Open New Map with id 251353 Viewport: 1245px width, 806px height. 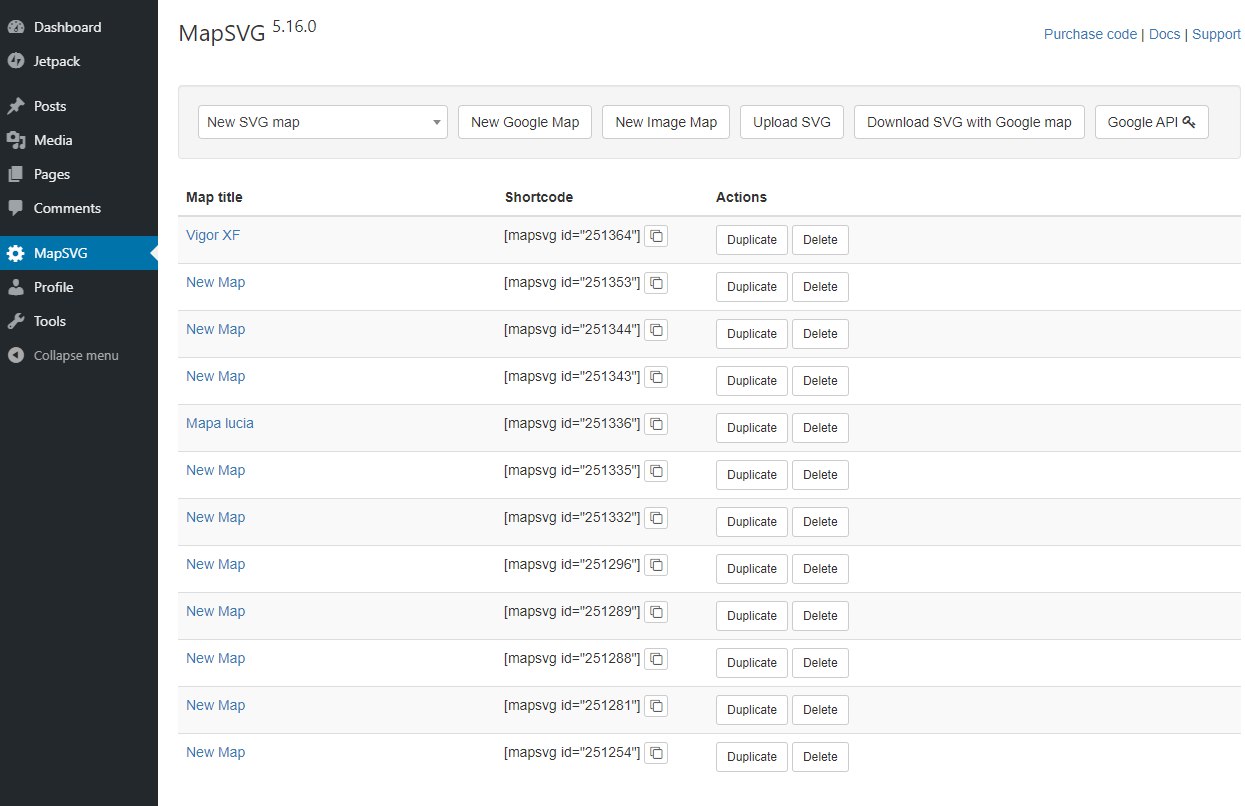point(215,282)
